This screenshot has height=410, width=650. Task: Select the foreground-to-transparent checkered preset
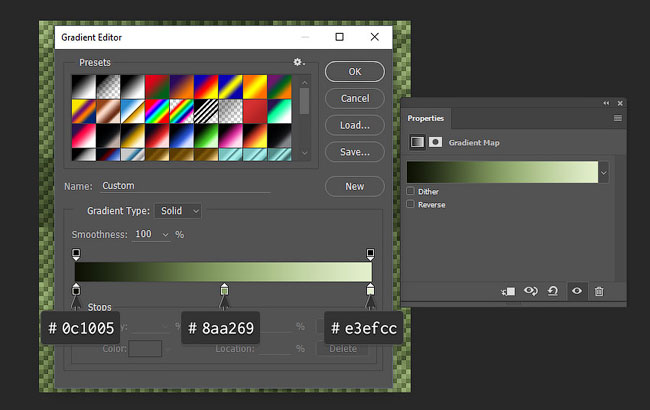click(x=108, y=87)
